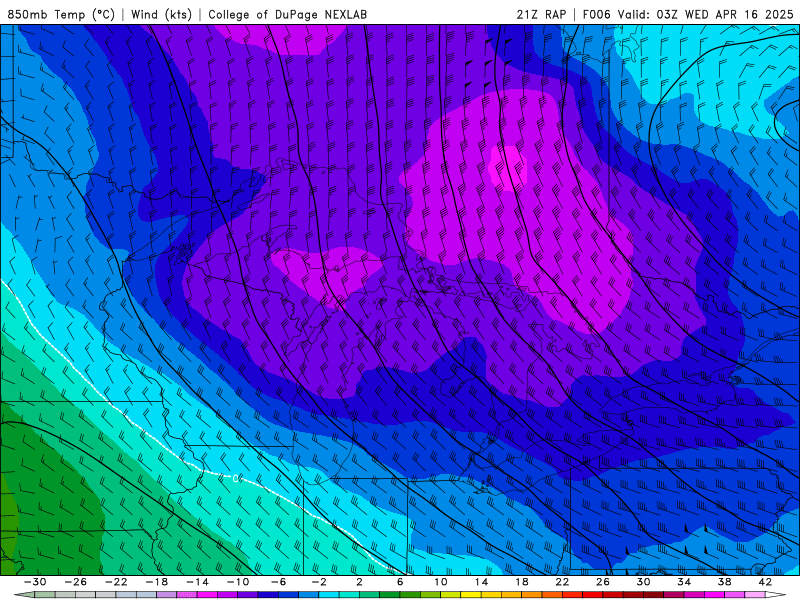Click the -2 legend value
800x600 pixels.
[319, 582]
